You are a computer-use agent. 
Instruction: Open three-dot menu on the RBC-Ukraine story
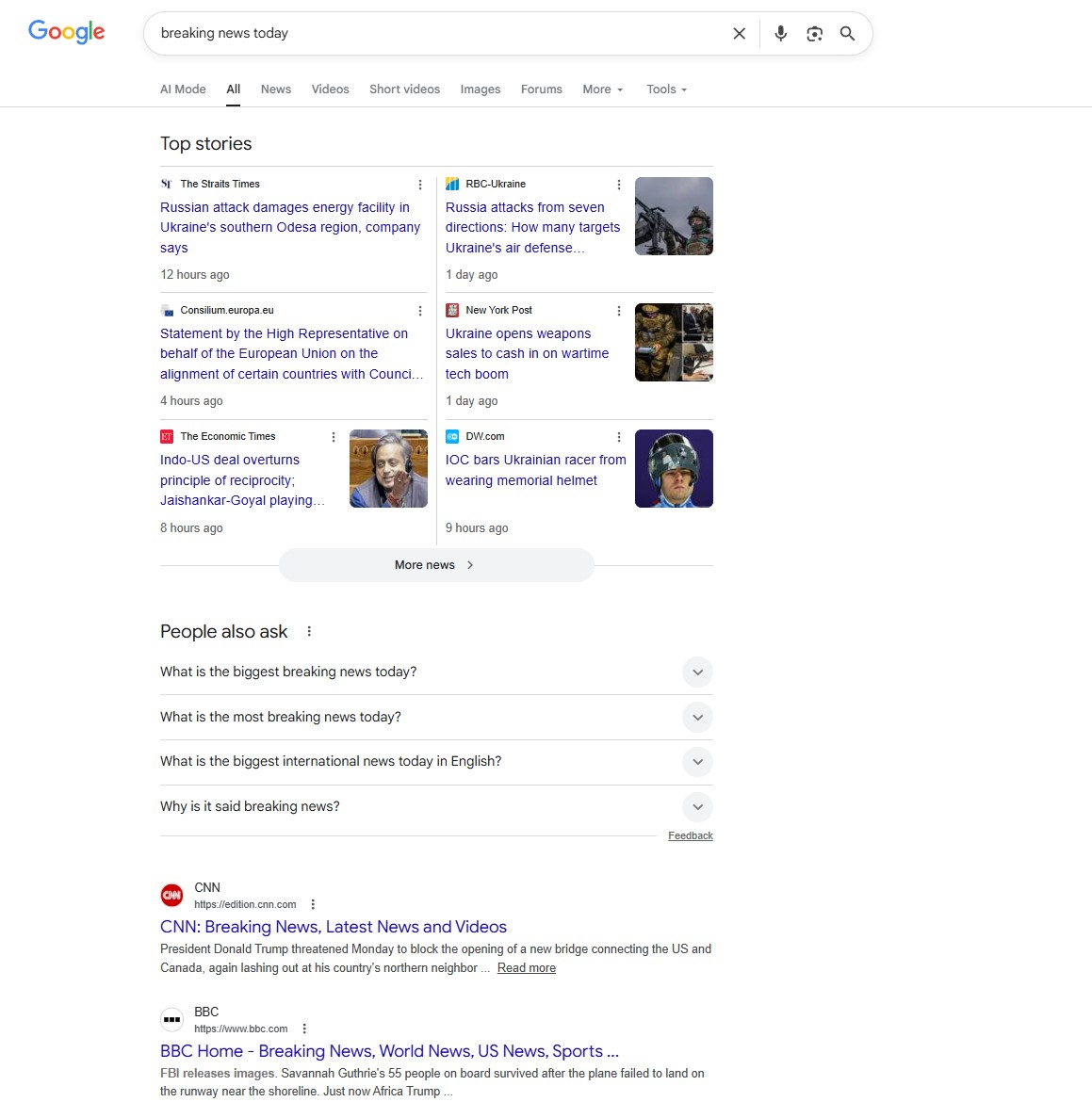[x=619, y=184]
